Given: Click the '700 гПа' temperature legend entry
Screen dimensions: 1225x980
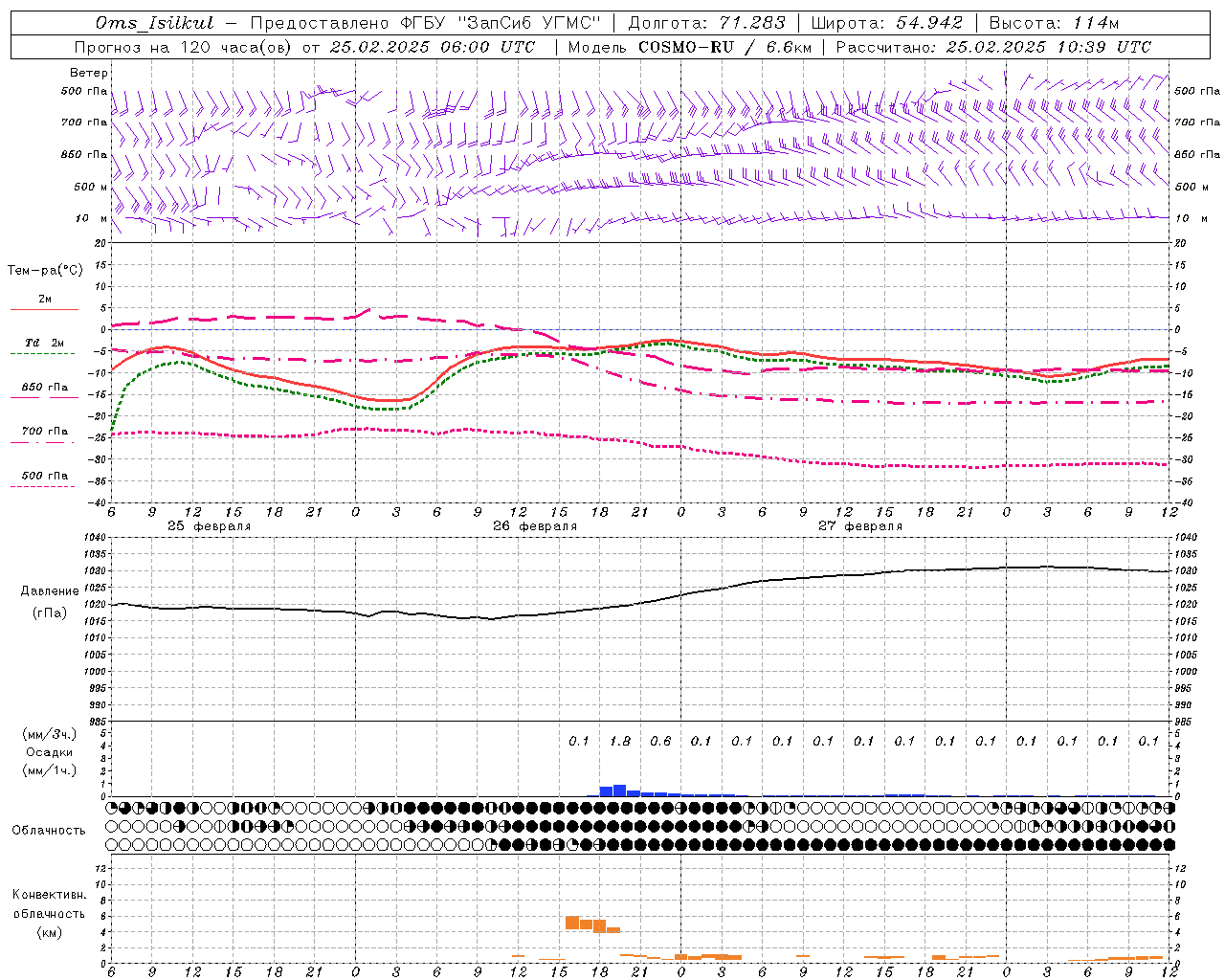Looking at the screenshot, I should (45, 432).
